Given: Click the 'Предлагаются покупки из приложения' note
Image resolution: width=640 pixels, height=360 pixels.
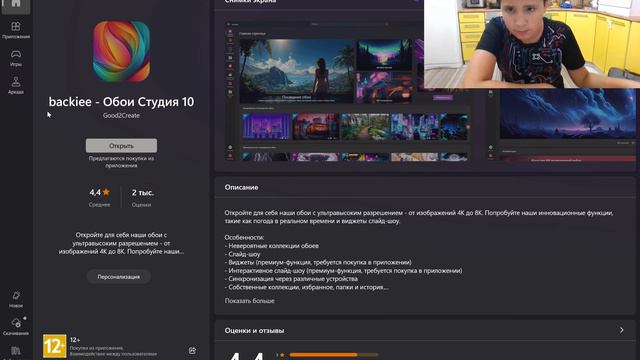Looking at the screenshot, I should click(x=121, y=162).
